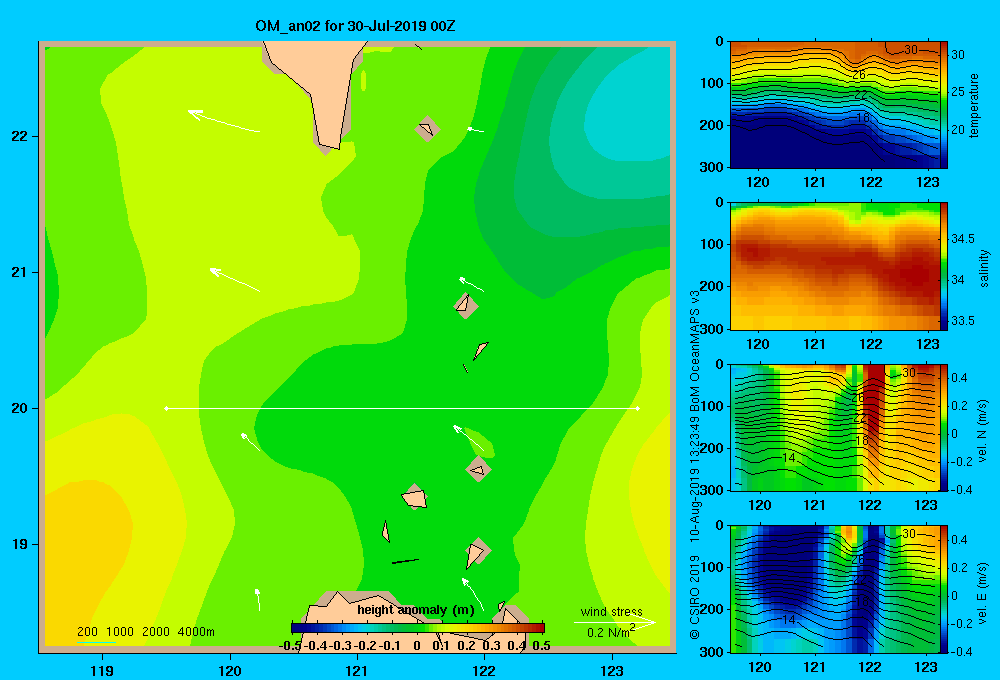Click longitude label '123' on map axis
Screen dimensions: 1000x680
(x=612, y=670)
